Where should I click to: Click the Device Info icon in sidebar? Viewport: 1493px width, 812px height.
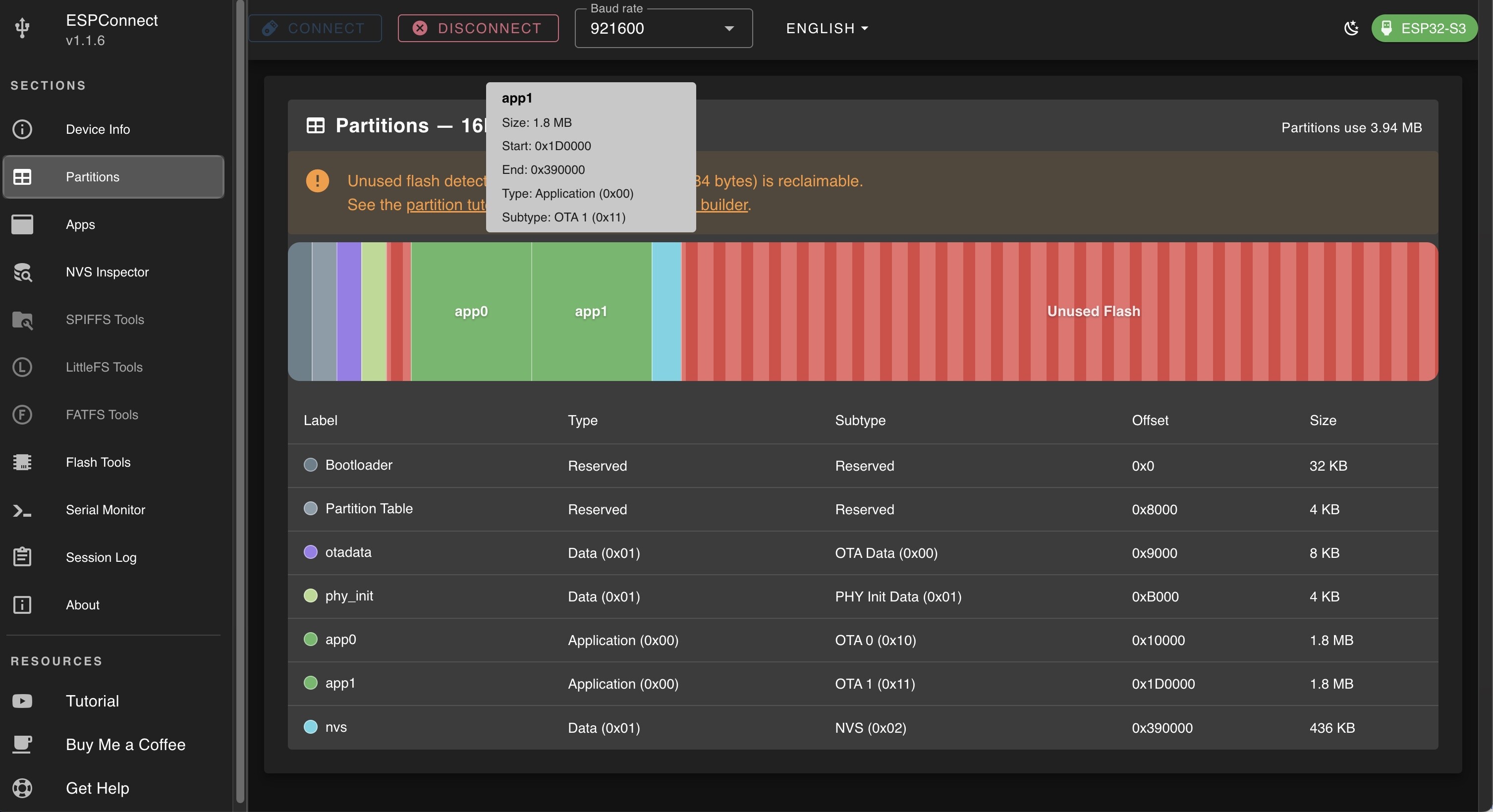coord(22,129)
